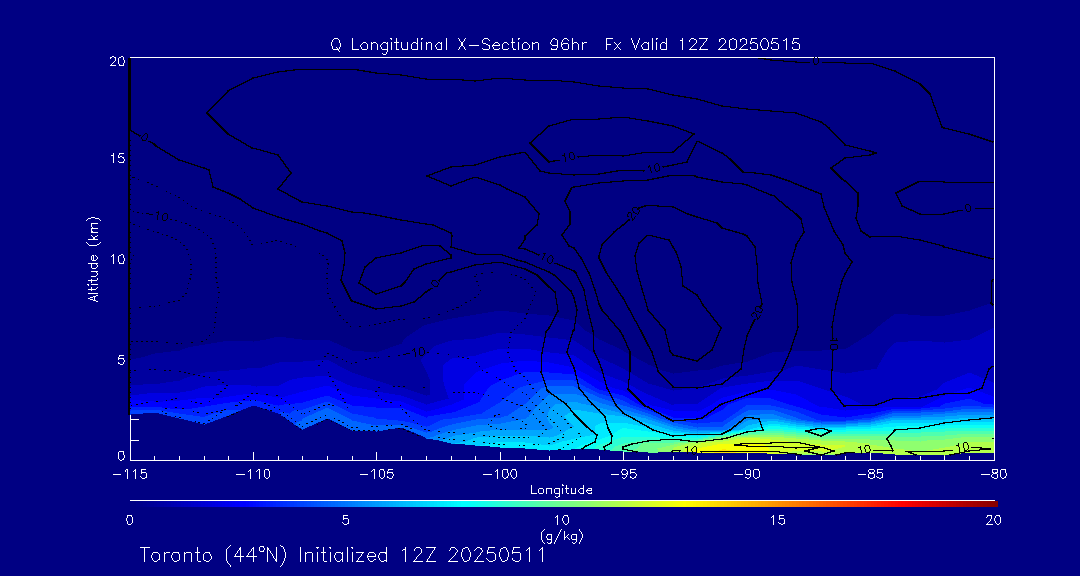Click the Altitude (km) axis label
This screenshot has height=576, width=1080.
click(x=93, y=258)
